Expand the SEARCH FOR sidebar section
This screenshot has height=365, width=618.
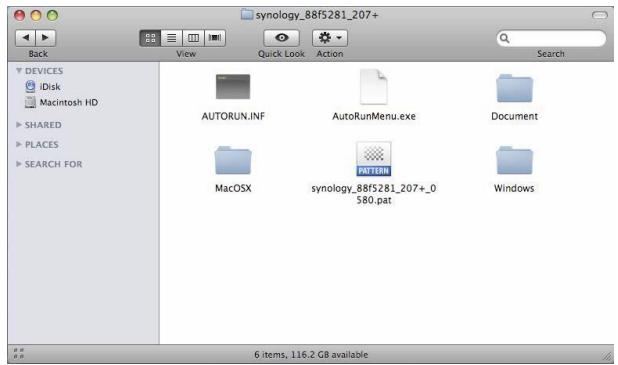(19, 164)
